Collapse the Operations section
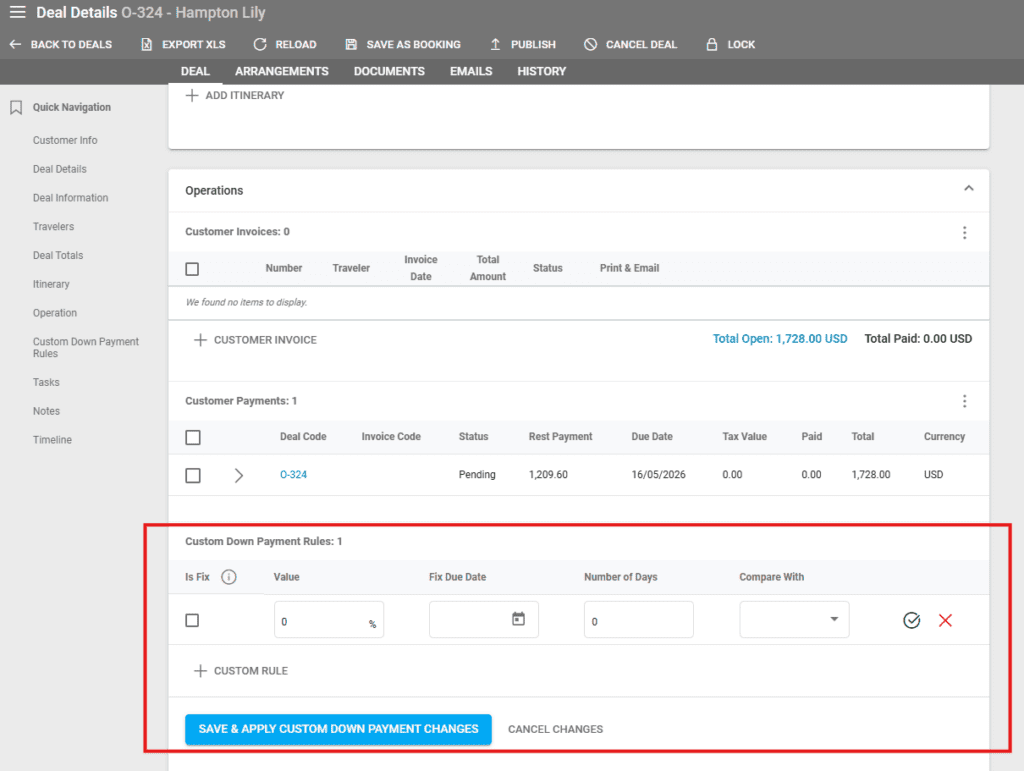The image size is (1024, 771). (x=968, y=189)
